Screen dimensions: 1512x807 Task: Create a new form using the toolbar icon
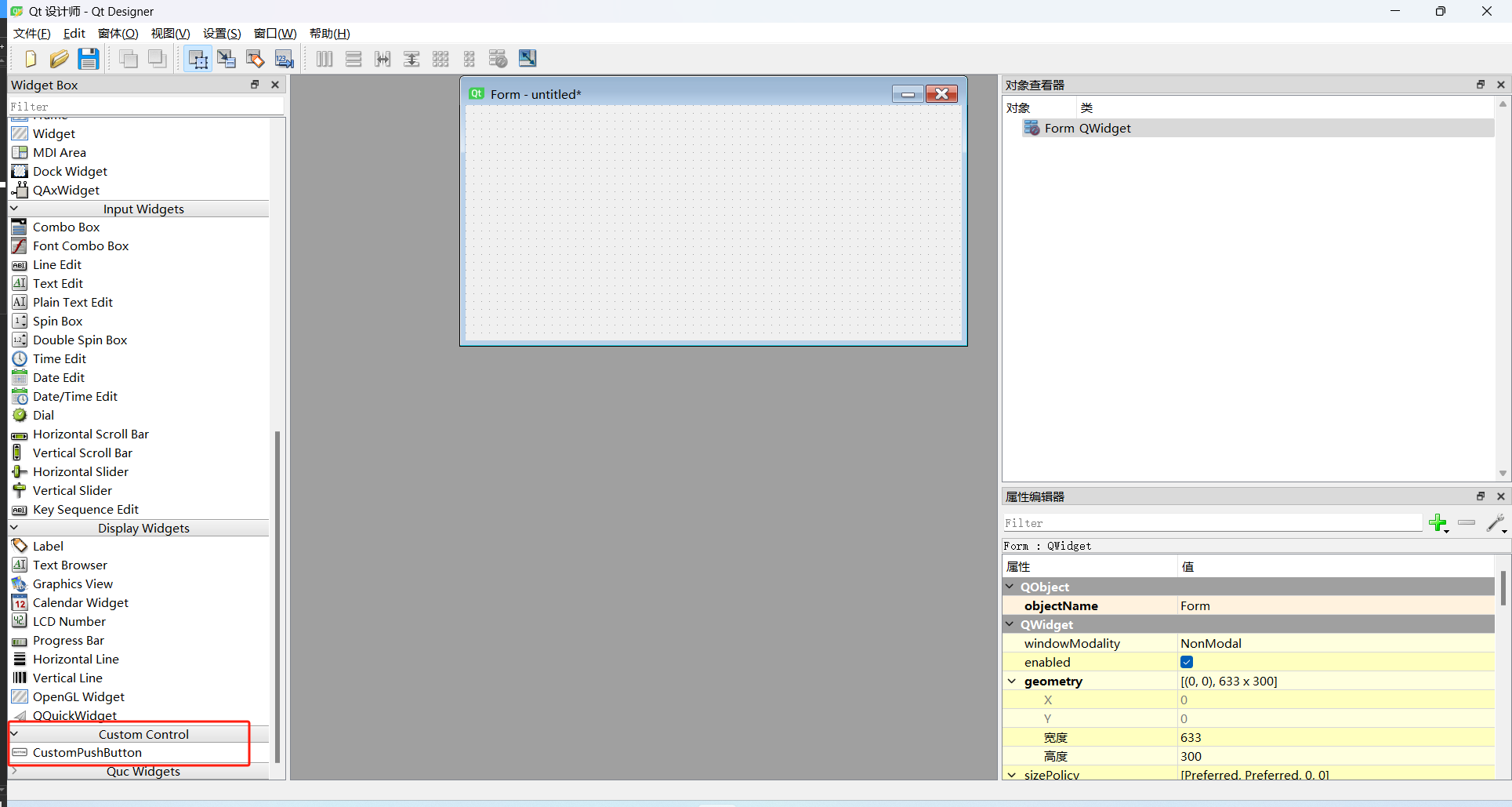click(30, 59)
